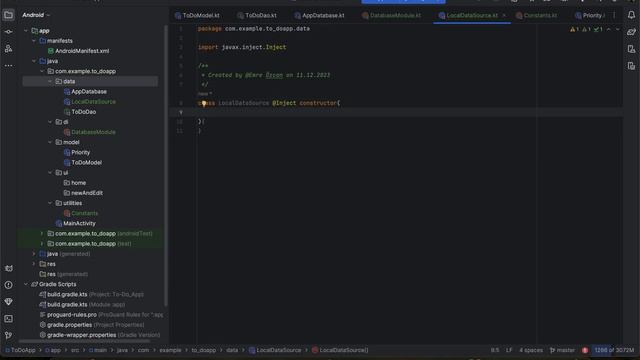Collapse the ui package
Image resolution: width=640 pixels, height=360 pixels.
tap(50, 173)
